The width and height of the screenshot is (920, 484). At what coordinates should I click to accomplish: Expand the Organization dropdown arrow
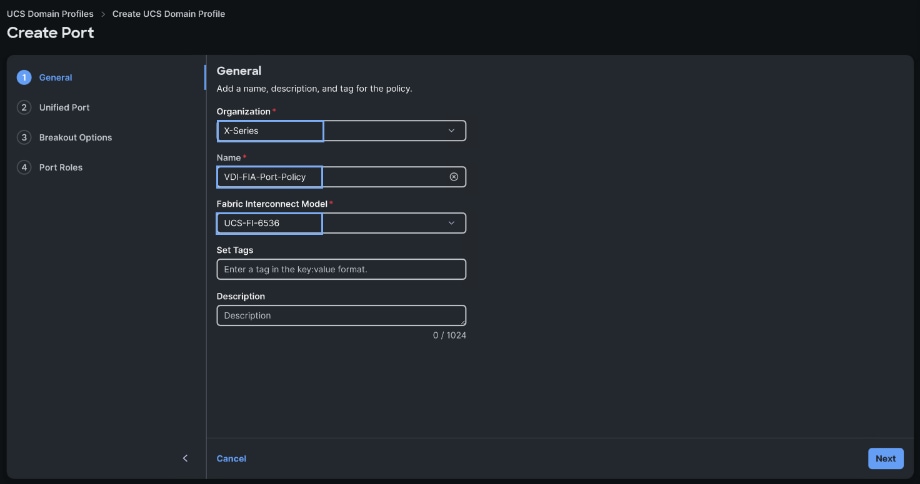451,131
